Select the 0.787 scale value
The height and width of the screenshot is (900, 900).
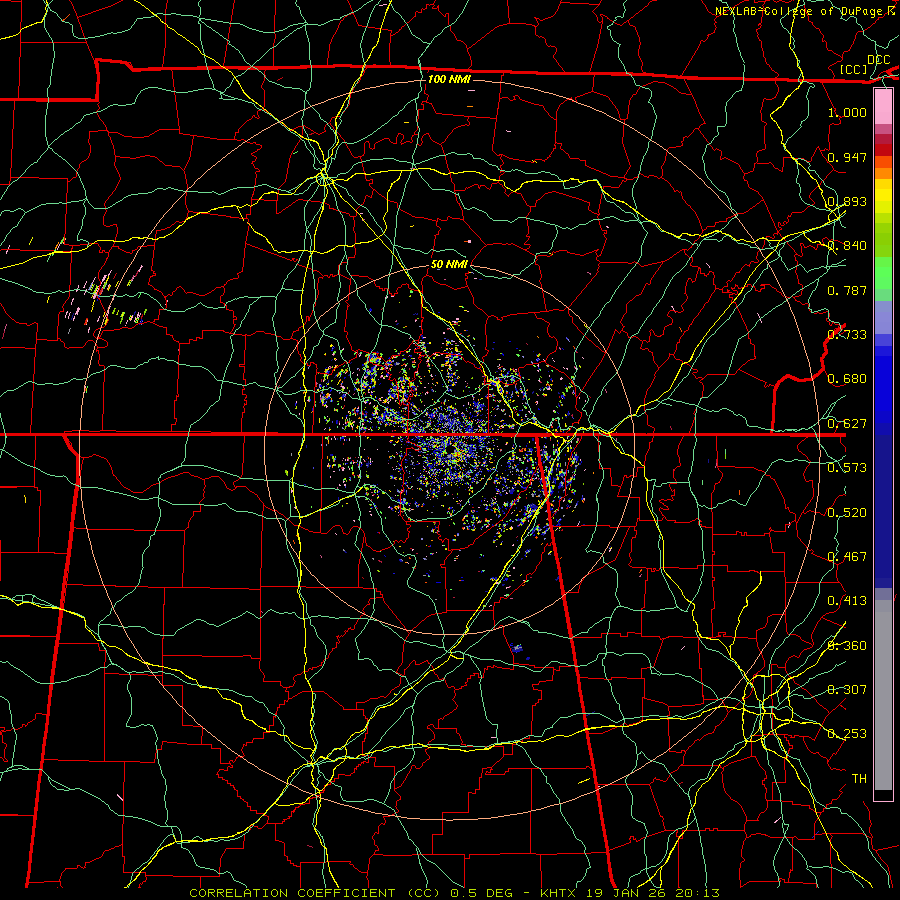[847, 290]
